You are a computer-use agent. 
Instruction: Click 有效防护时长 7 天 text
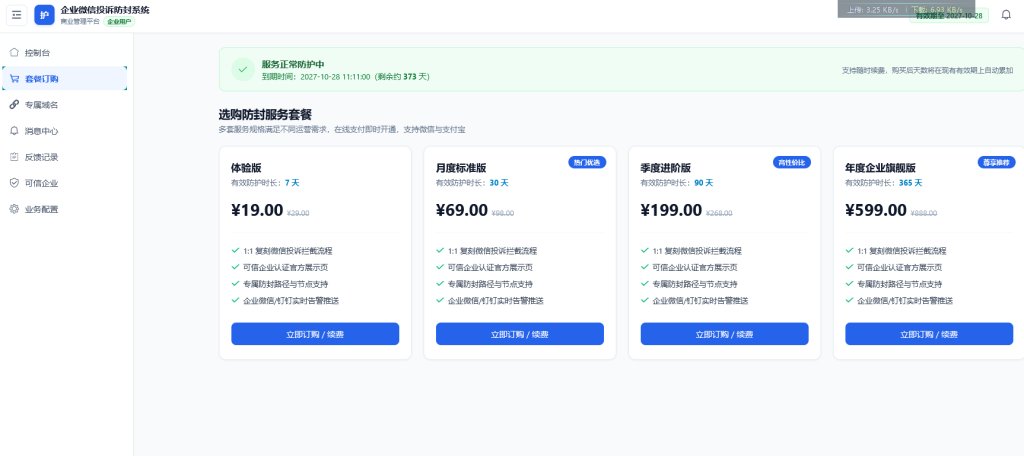tap(265, 183)
